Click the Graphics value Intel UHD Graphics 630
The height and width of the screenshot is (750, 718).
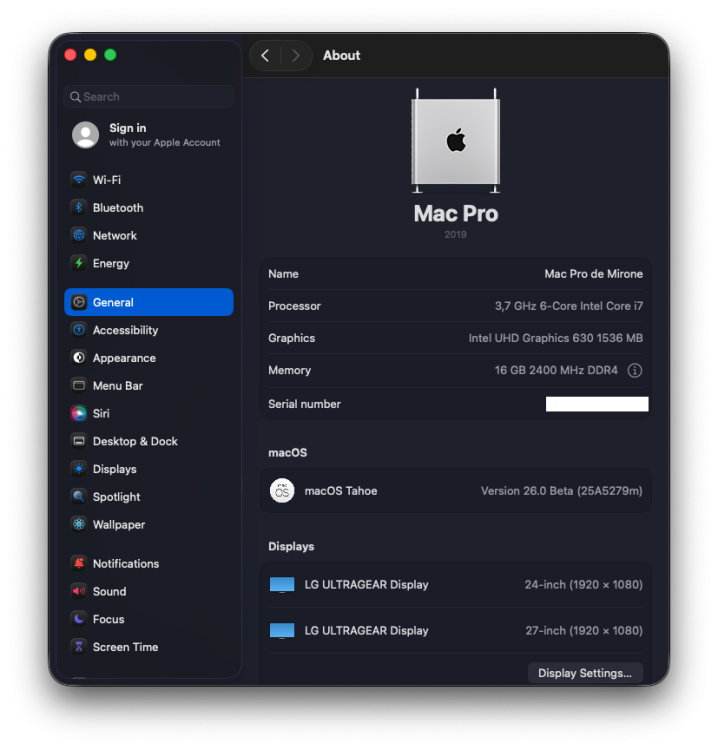[x=556, y=338]
